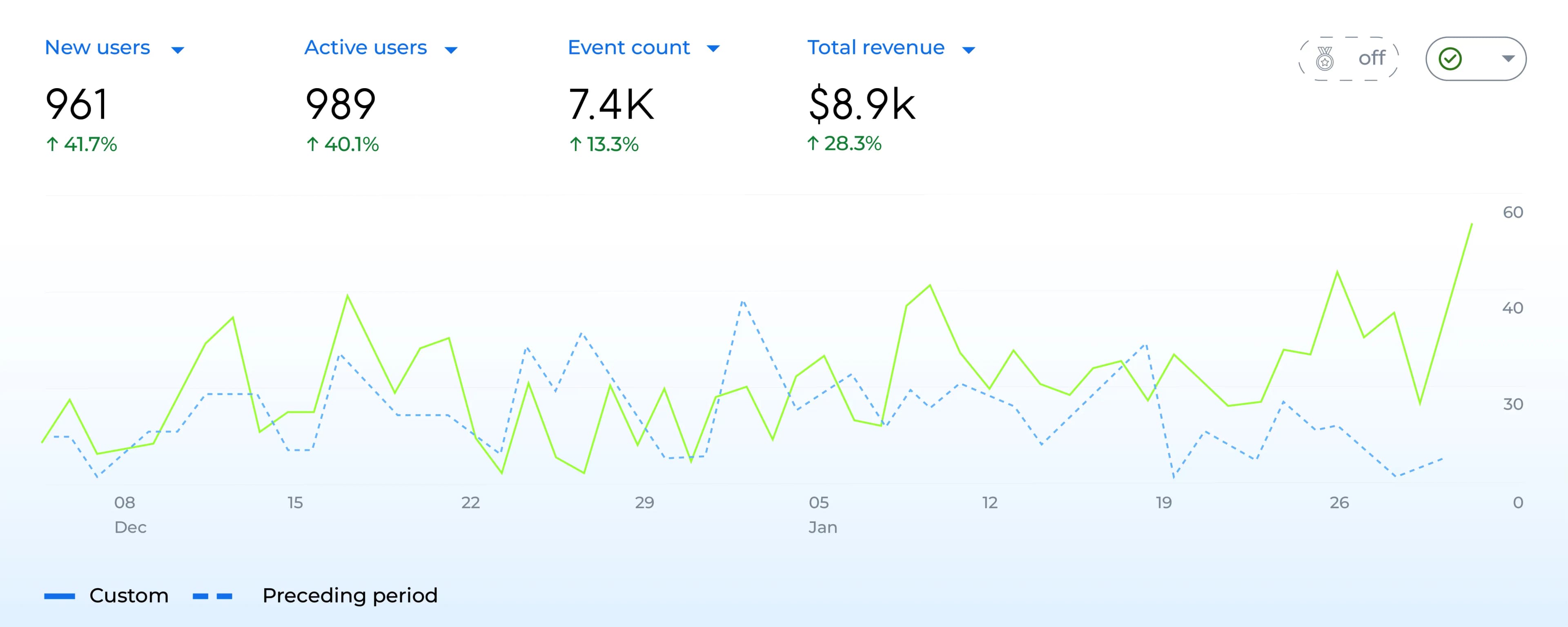Screen dimensions: 1568x627
Task: Click the $8.9k total revenue value
Action: point(862,104)
